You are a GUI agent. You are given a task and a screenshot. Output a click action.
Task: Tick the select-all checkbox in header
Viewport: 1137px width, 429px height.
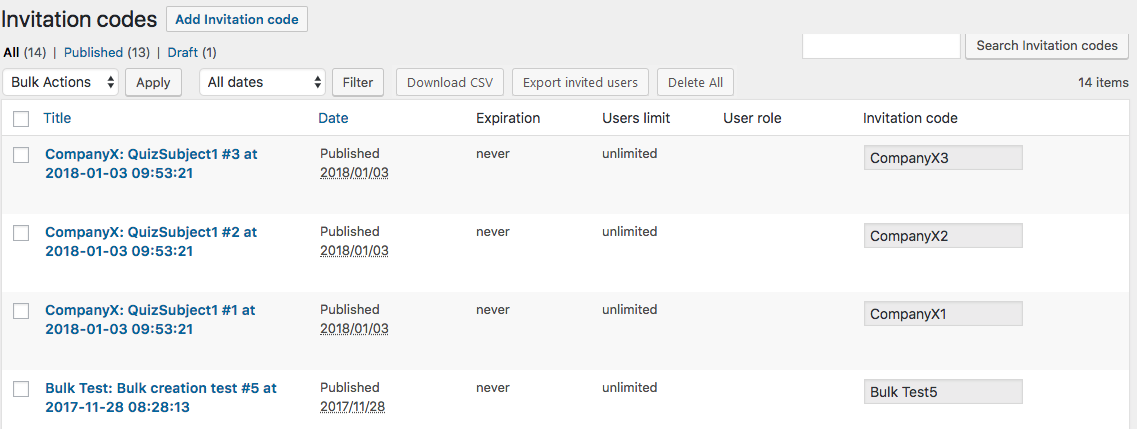click(21, 119)
